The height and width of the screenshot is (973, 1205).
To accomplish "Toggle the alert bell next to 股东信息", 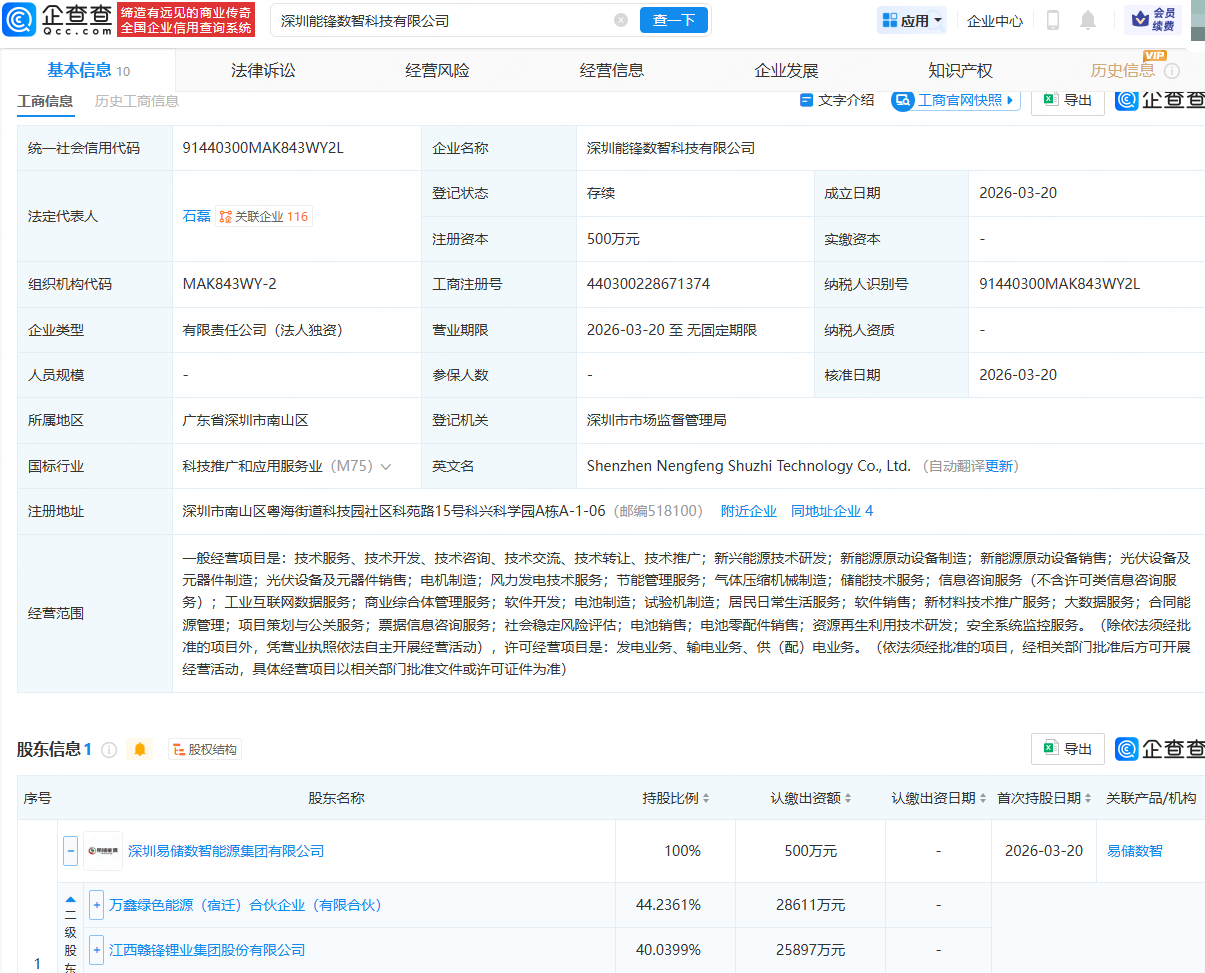I will 140,748.
